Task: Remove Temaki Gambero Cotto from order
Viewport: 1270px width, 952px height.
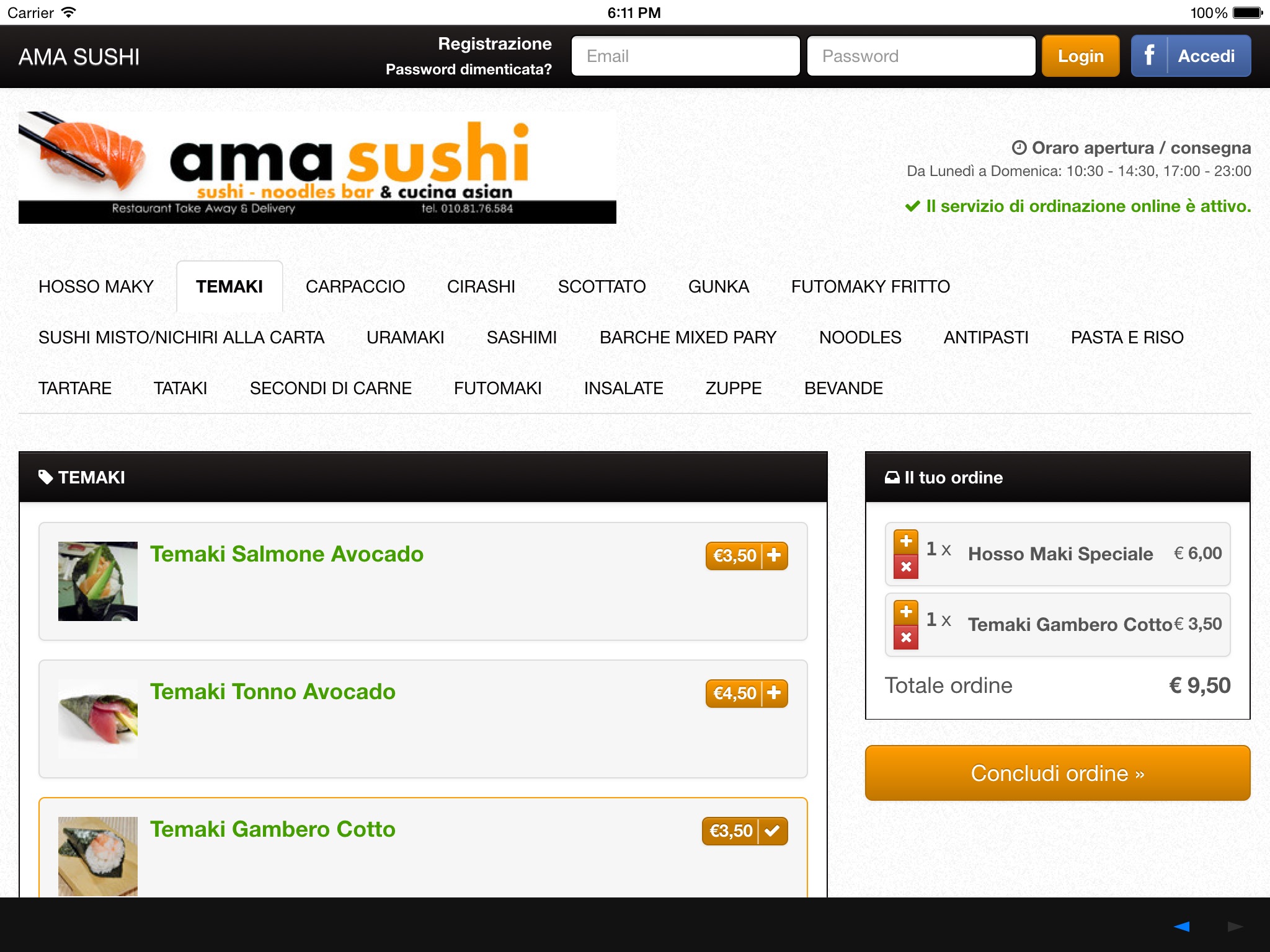Action: tap(905, 637)
